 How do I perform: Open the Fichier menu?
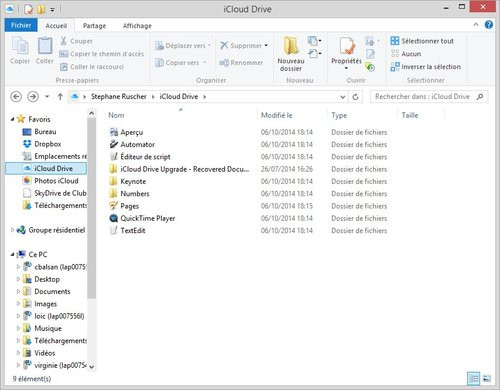click(x=21, y=25)
